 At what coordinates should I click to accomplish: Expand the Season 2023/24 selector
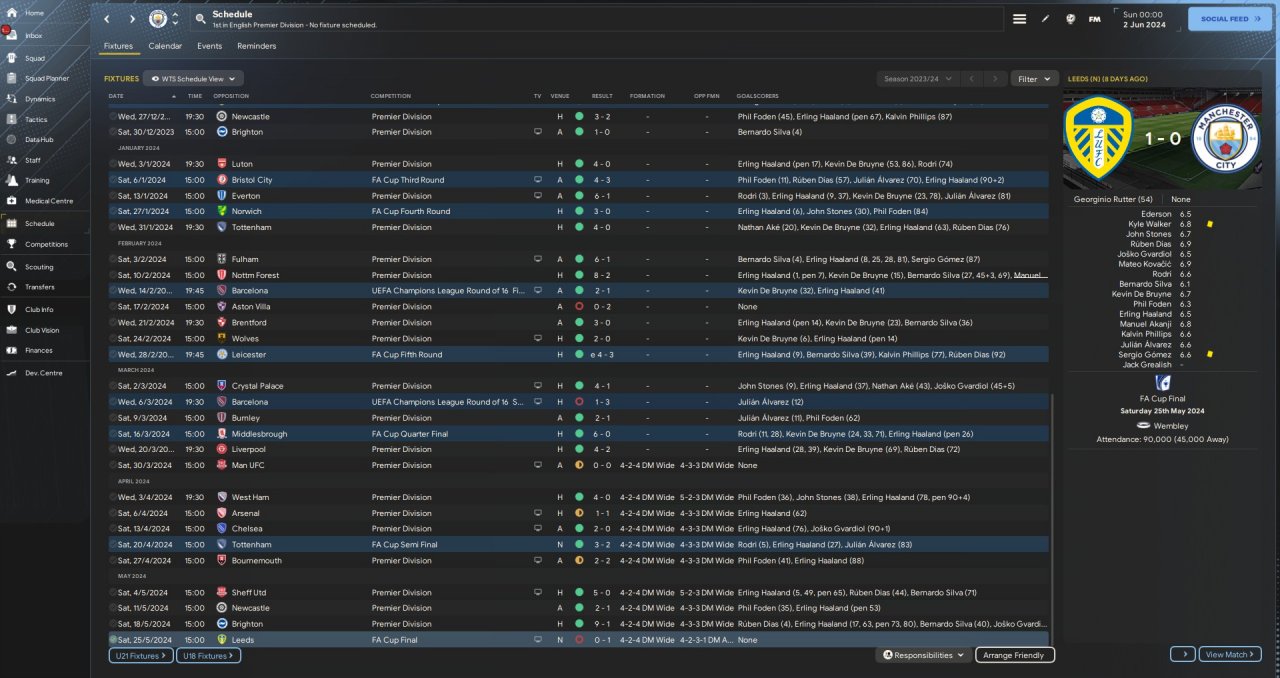915,78
